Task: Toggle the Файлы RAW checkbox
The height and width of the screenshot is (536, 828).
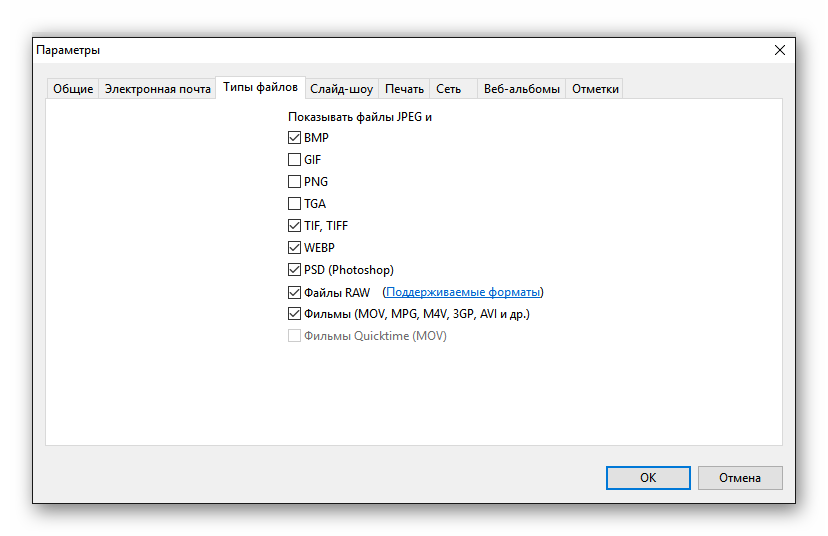Action: (x=294, y=292)
